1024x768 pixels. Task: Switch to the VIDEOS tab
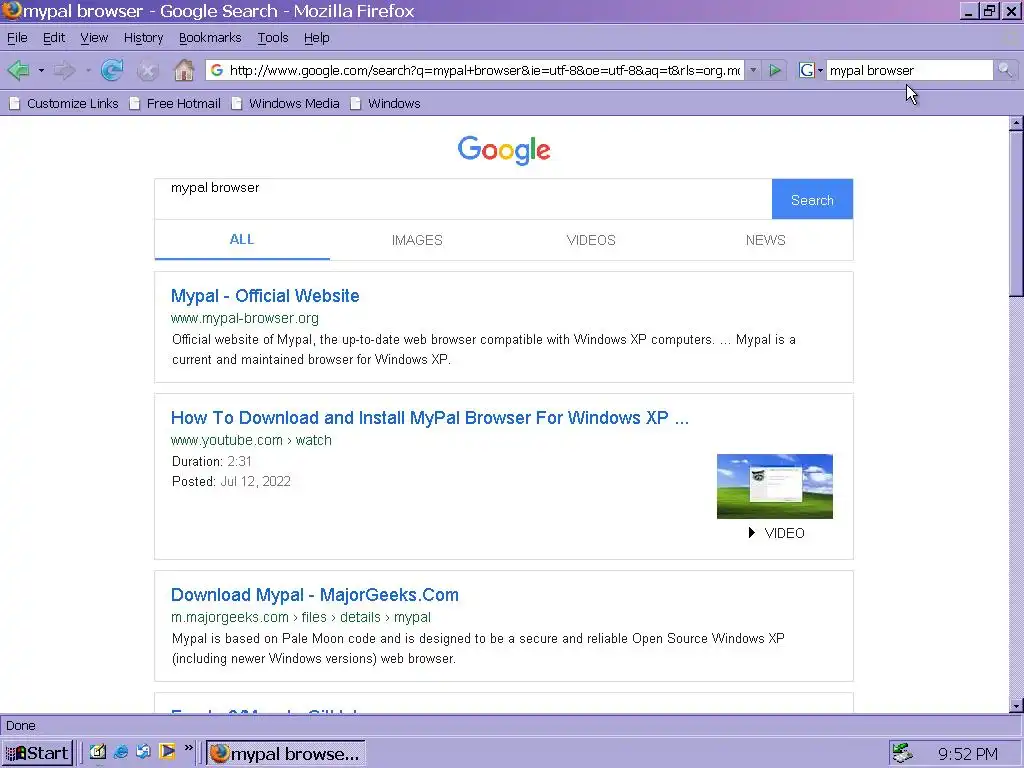pos(591,240)
